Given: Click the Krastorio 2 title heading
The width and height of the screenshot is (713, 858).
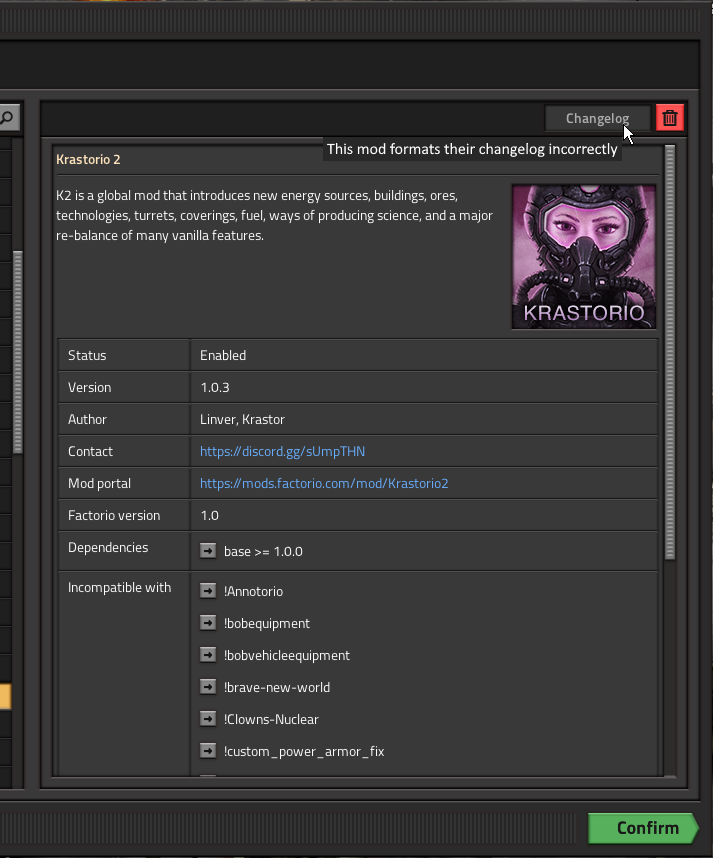Looking at the screenshot, I should (x=88, y=159).
